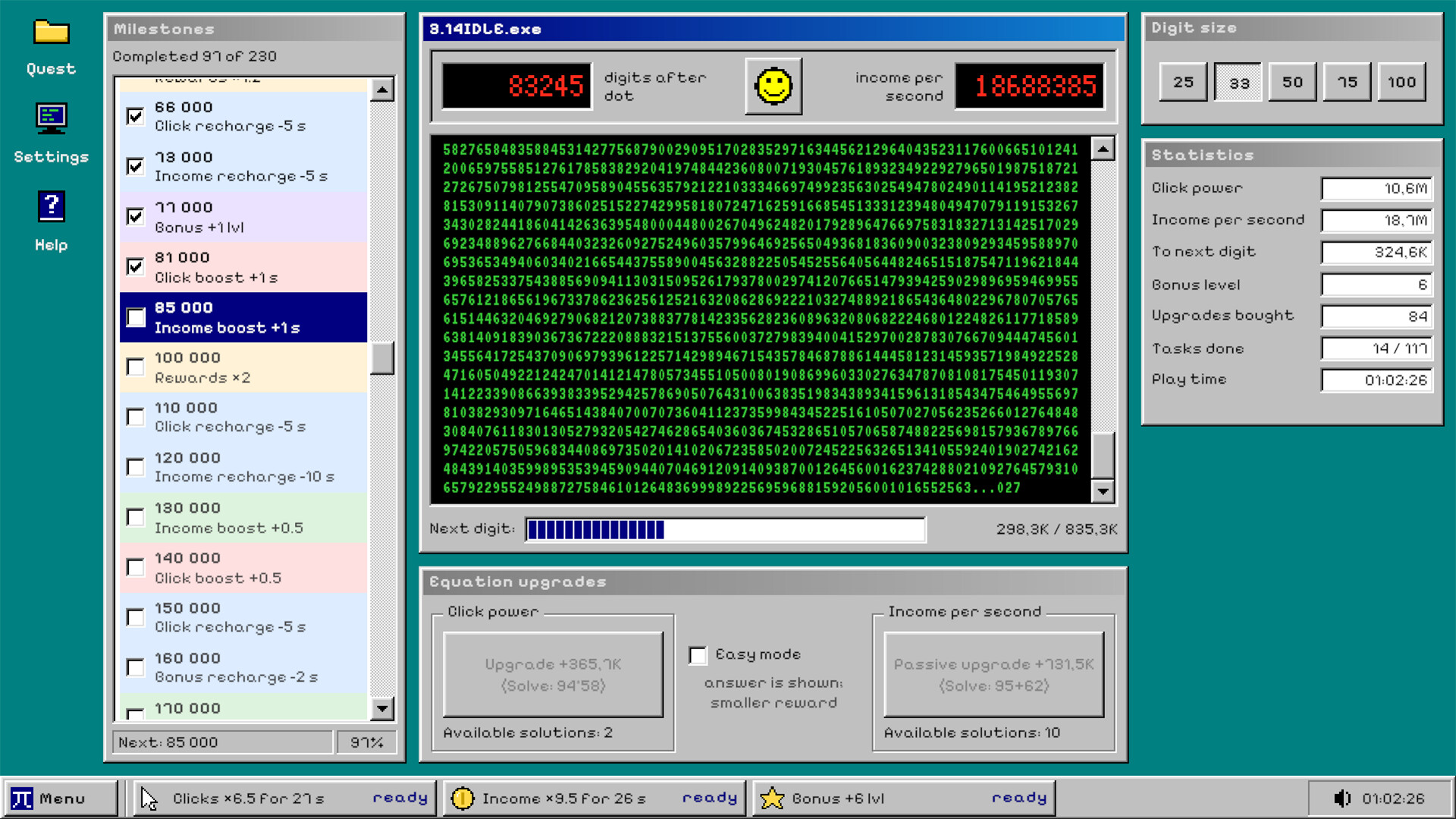This screenshot has width=1456, height=819.
Task: Open the Settings computer icon
Action: pyautogui.click(x=51, y=118)
